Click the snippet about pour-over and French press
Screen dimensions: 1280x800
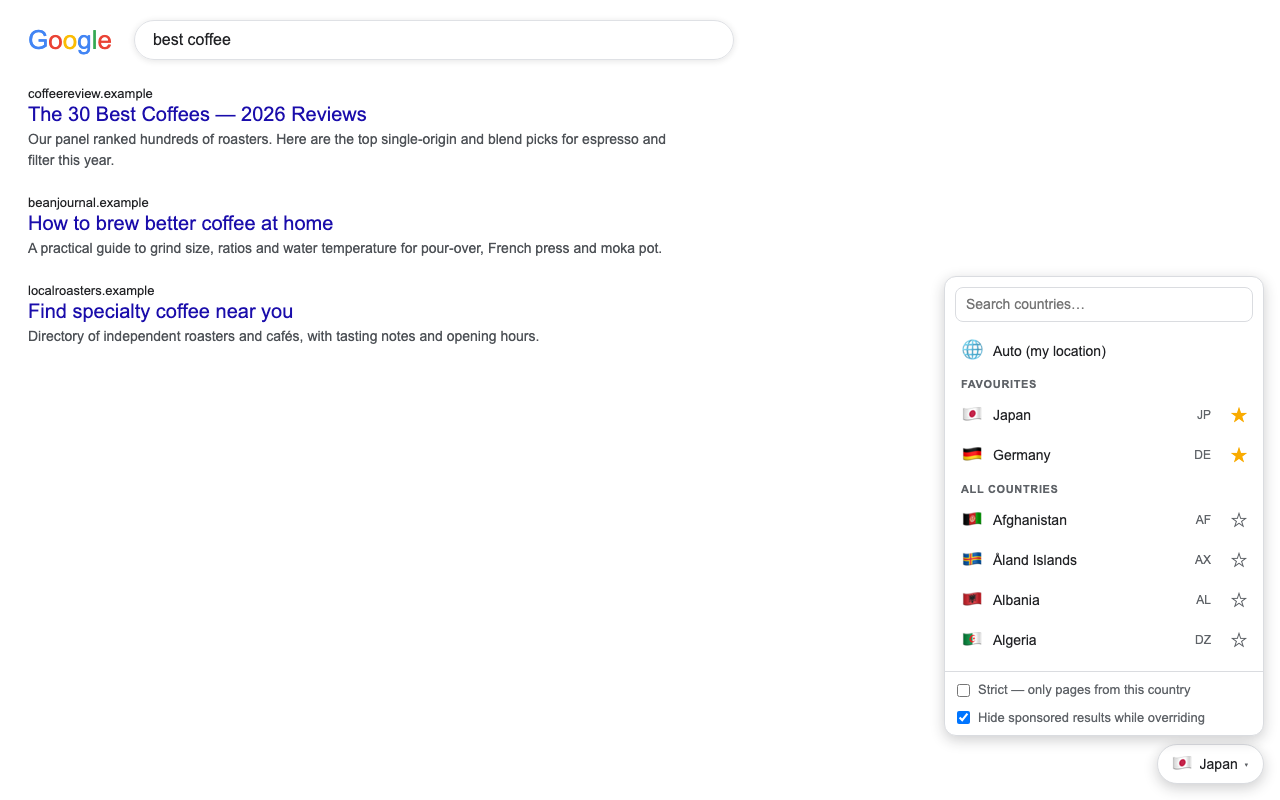pyautogui.click(x=345, y=248)
